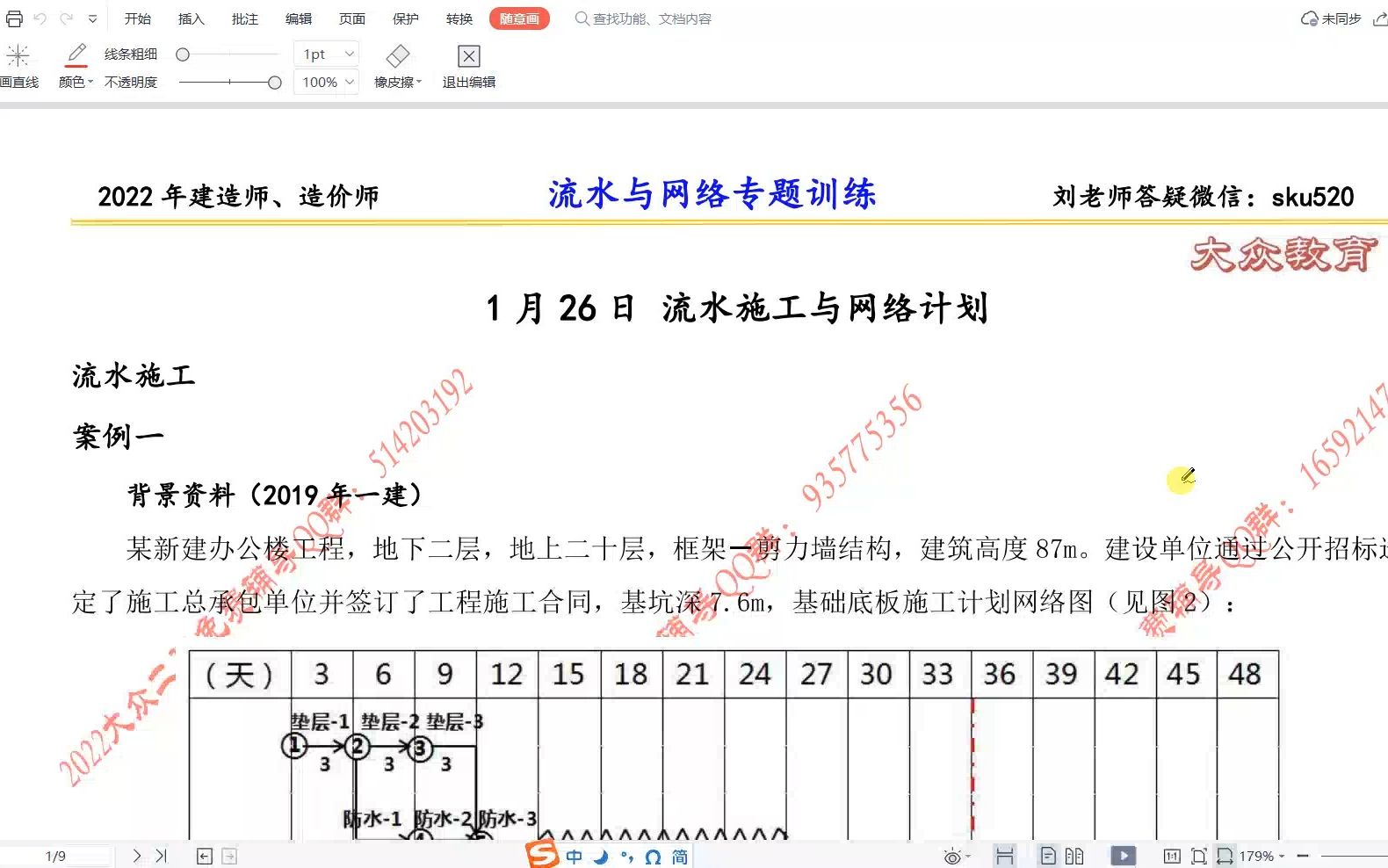The width and height of the screenshot is (1388, 868).
Task: Click the Sogou headset voice icon
Action: pos(653,857)
